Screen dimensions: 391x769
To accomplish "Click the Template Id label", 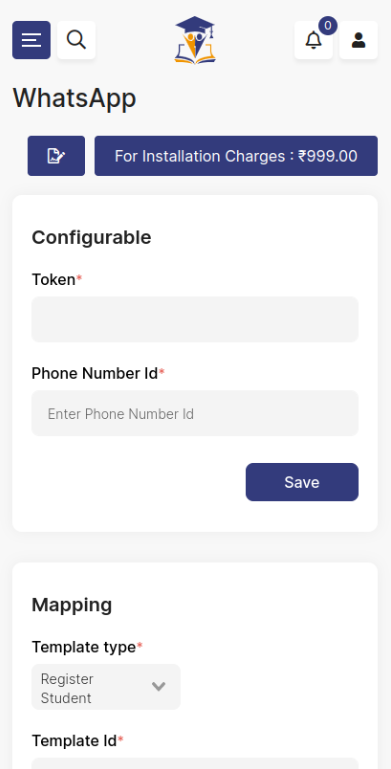I will point(74,741).
